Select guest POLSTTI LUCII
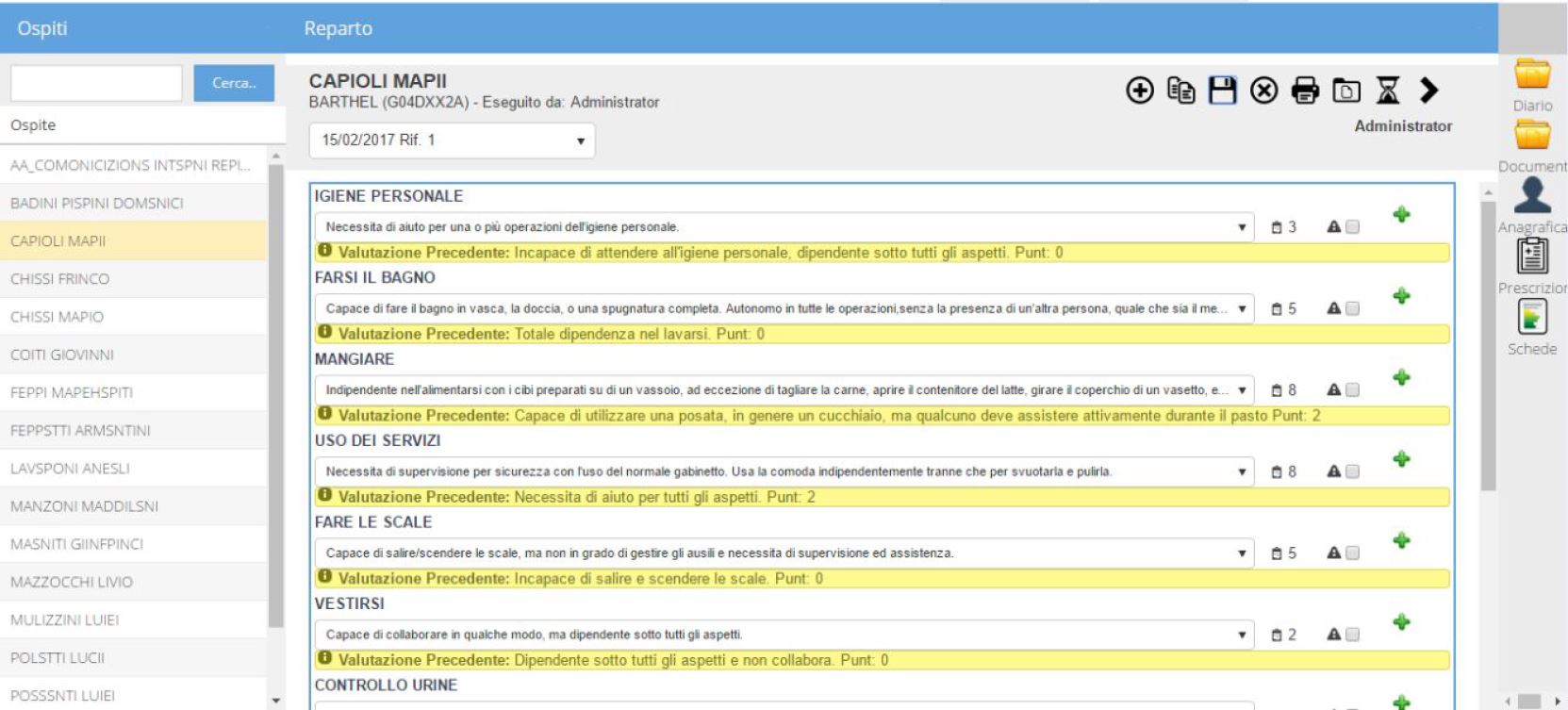 point(134,657)
